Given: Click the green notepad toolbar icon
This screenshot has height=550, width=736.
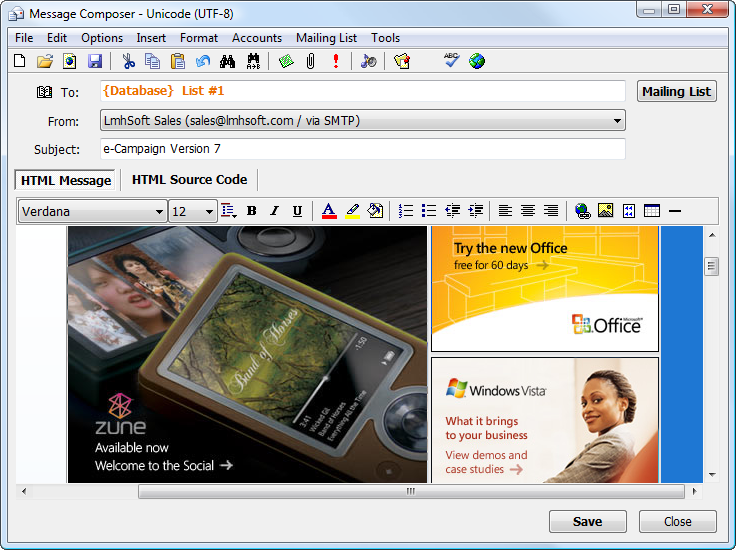Looking at the screenshot, I should point(286,61).
